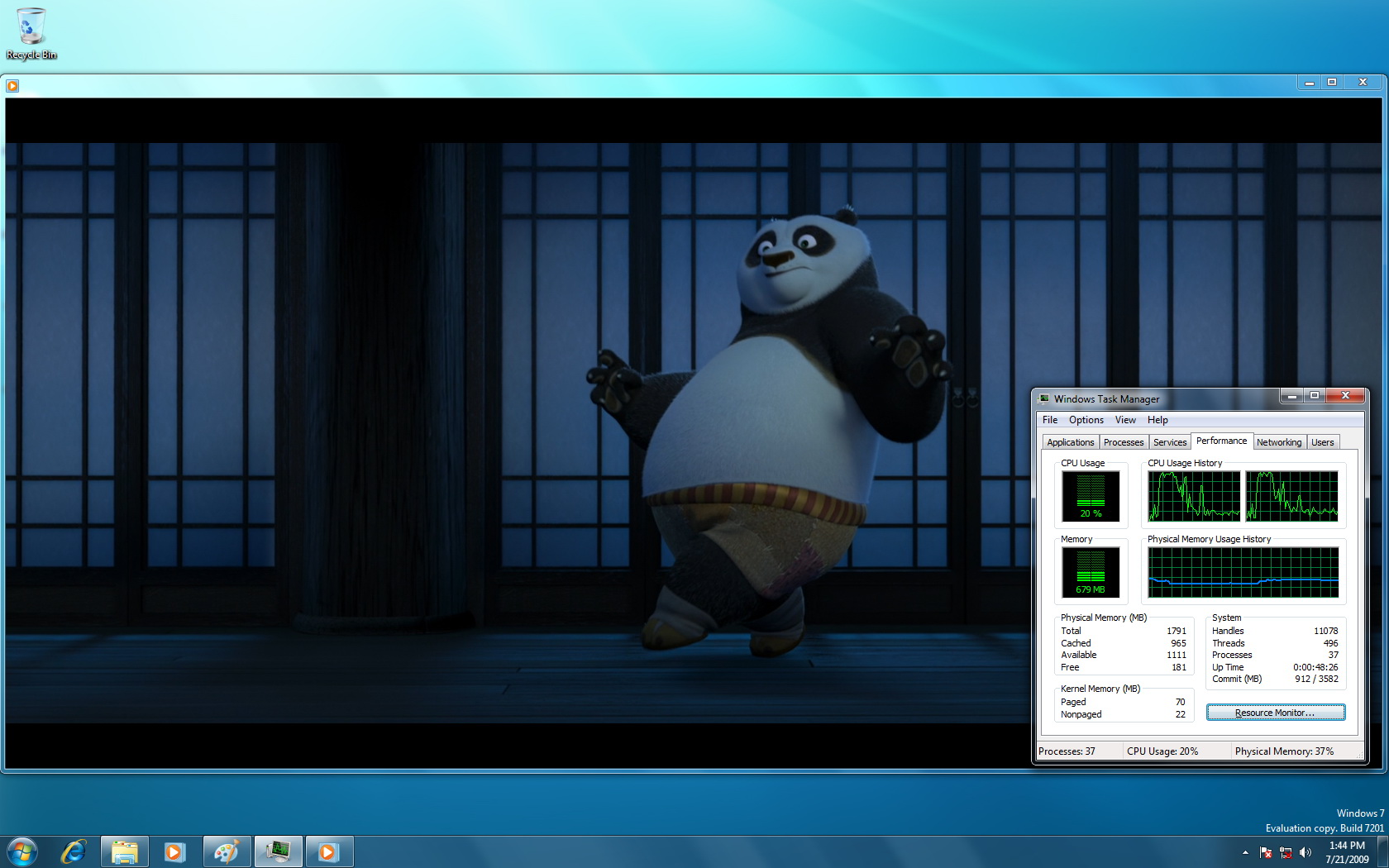
Task: Show hidden tray icons arrow
Action: [1245, 852]
